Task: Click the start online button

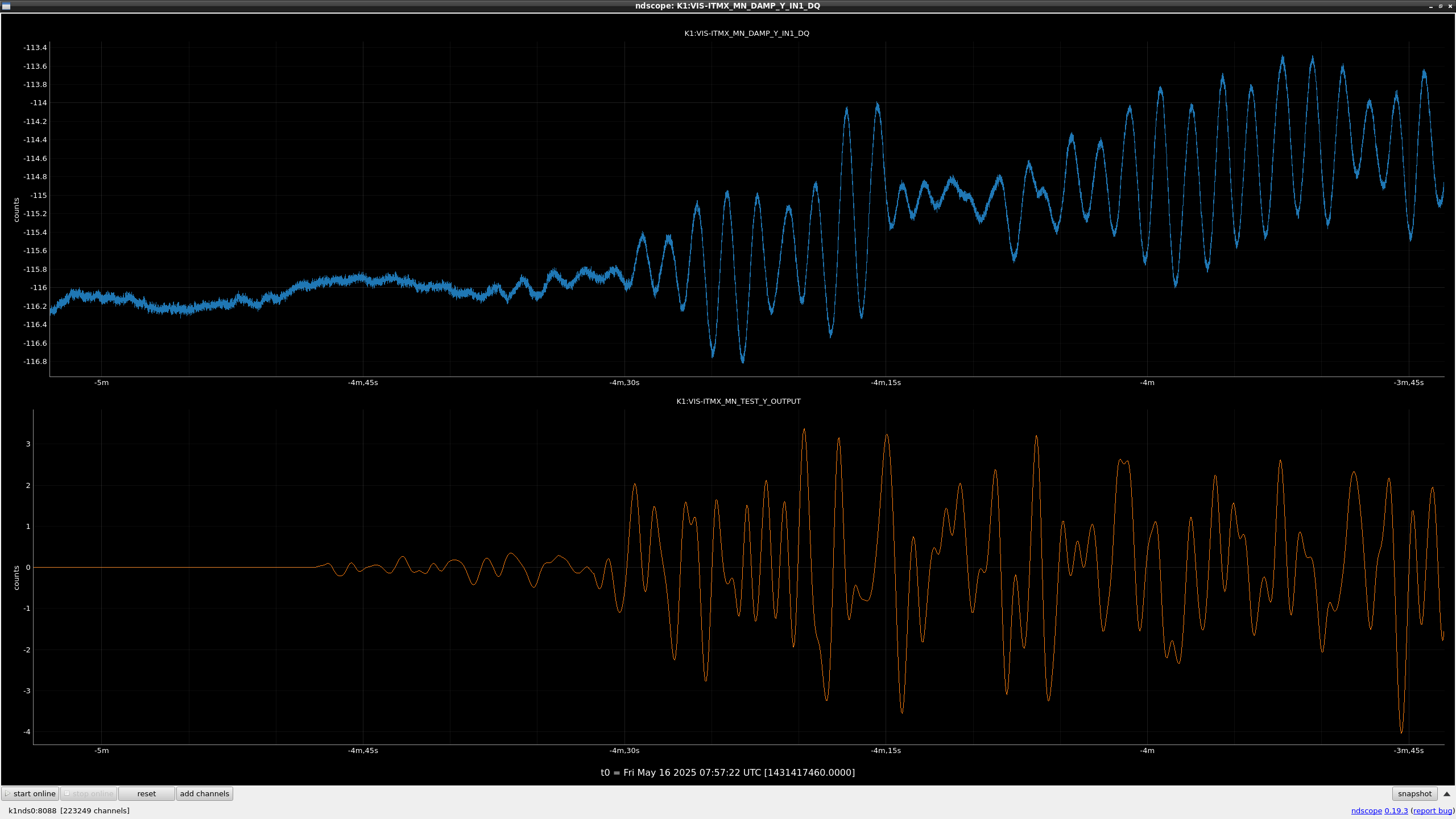Action: point(31,793)
